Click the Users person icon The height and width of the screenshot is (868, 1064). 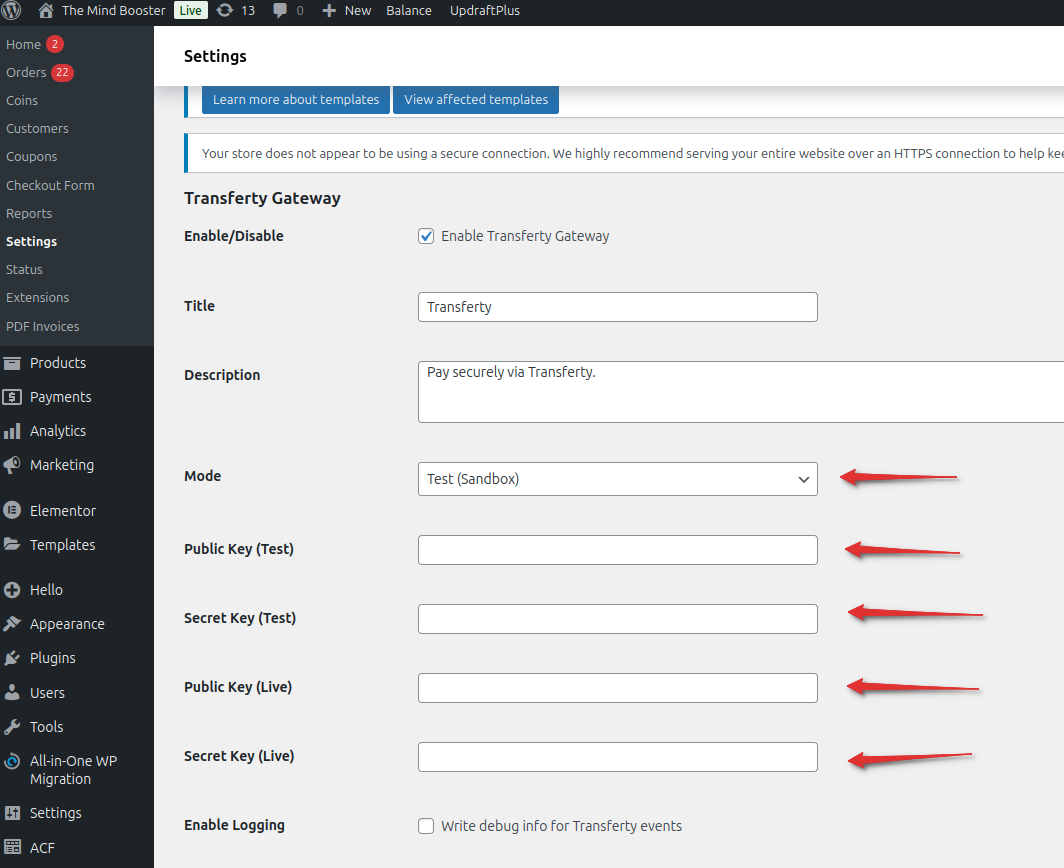tap(12, 692)
